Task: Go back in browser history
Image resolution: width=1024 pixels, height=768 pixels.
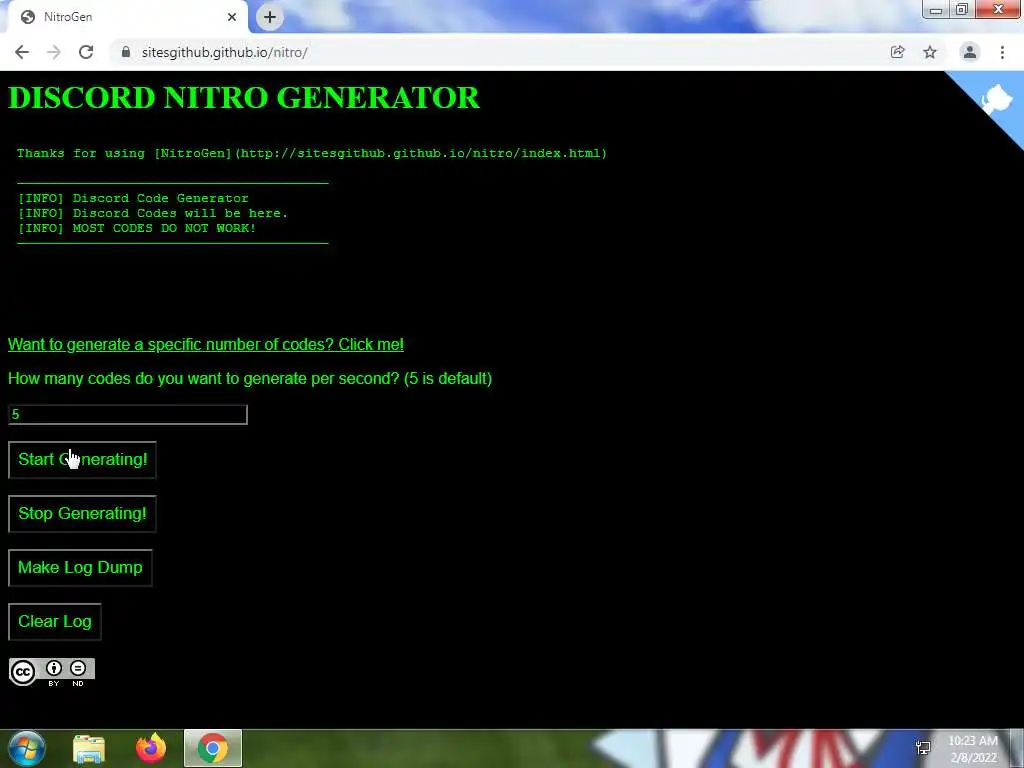Action: [22, 52]
